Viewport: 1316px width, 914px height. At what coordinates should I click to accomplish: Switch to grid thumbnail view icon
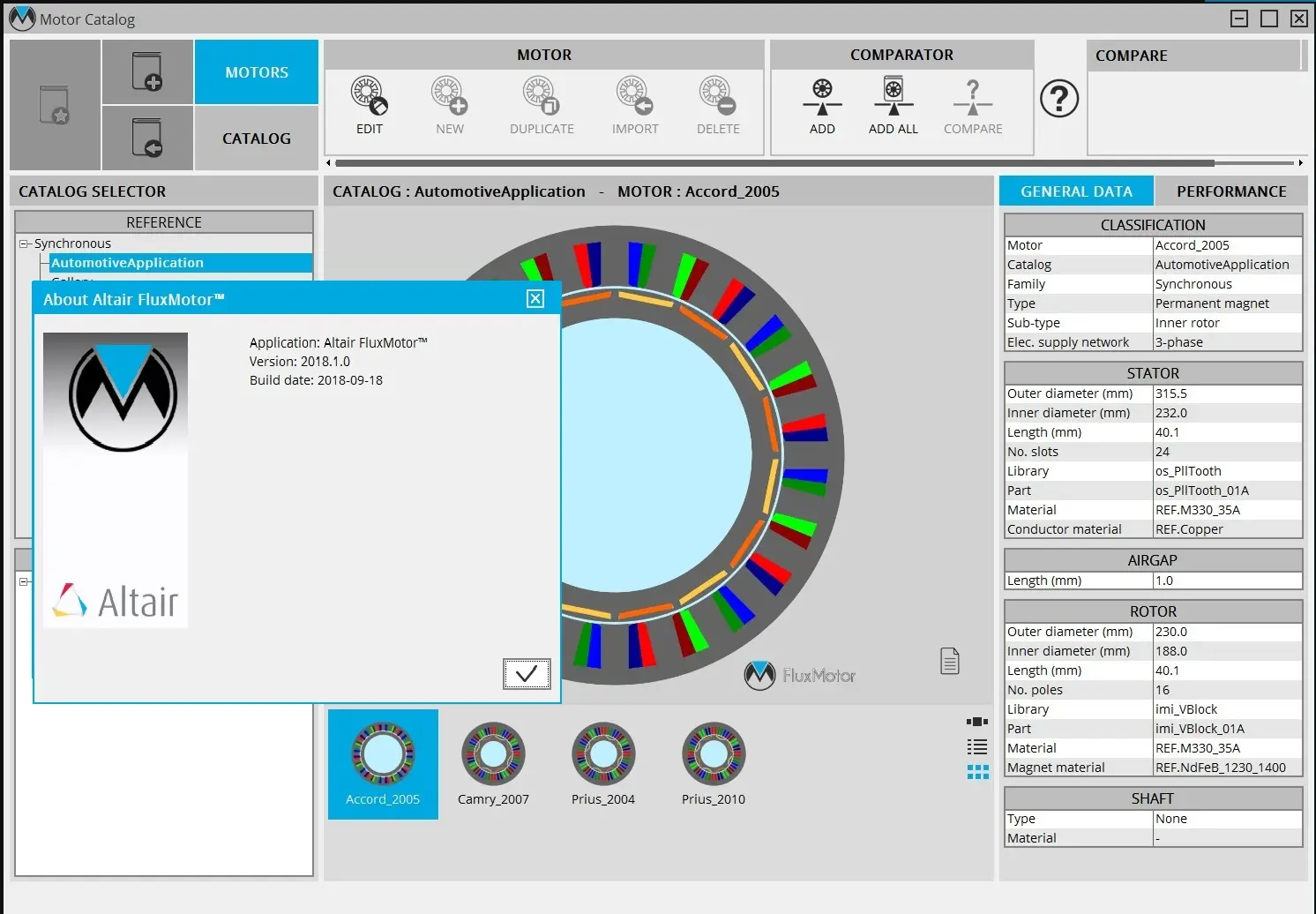click(x=977, y=772)
